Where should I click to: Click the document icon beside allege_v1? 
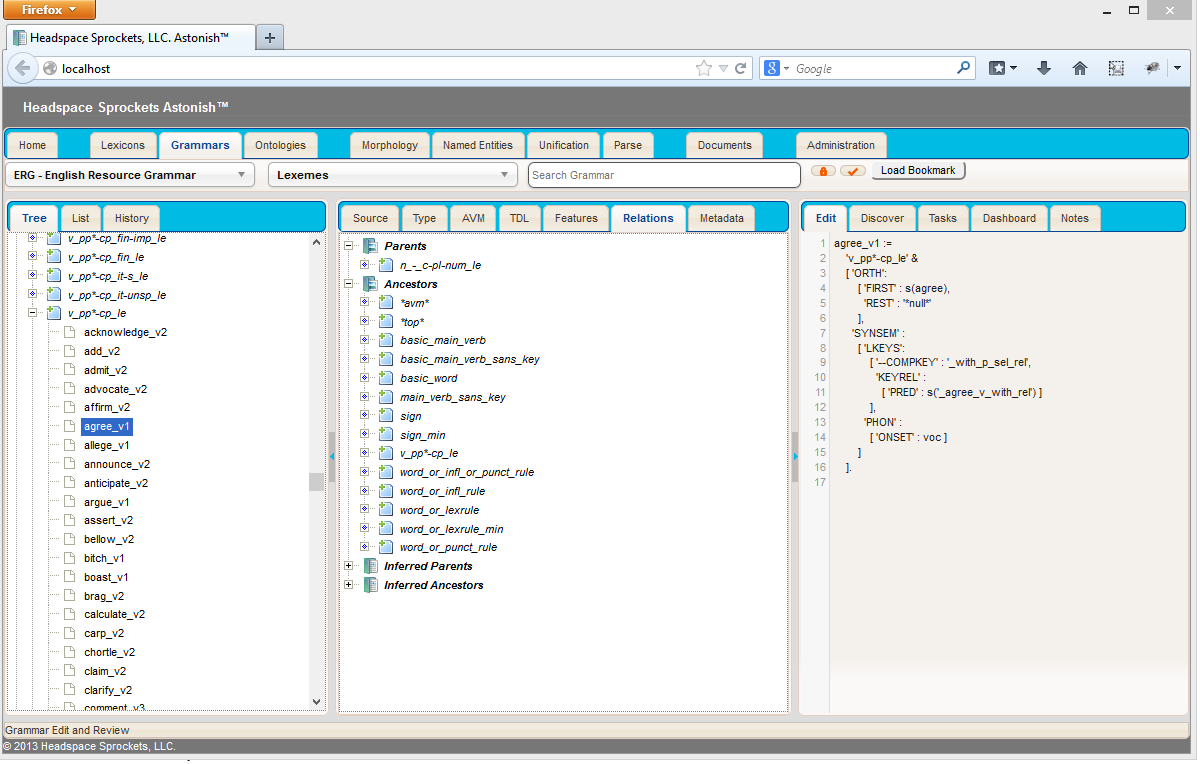click(x=69, y=445)
